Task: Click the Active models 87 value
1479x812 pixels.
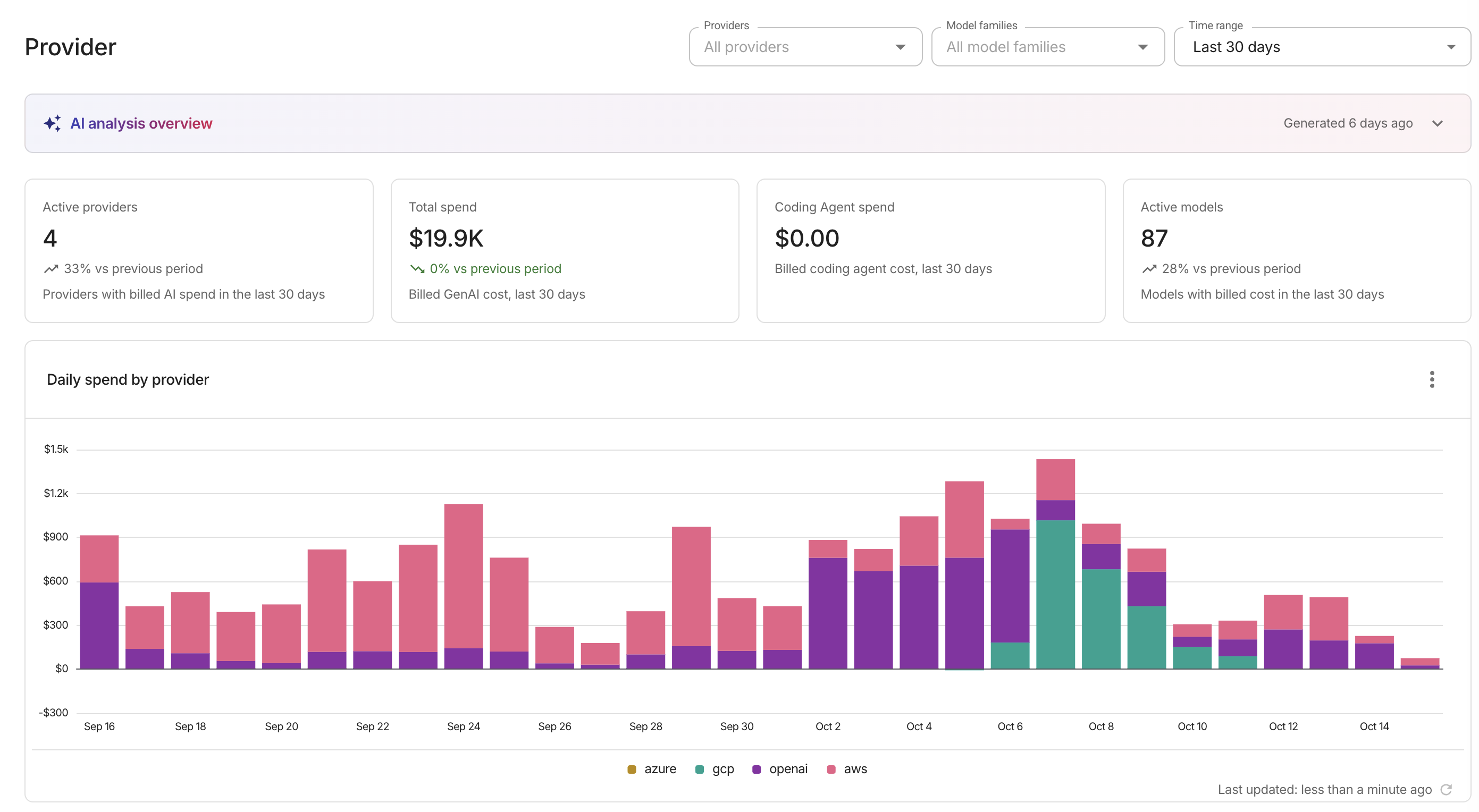Action: tap(1154, 238)
